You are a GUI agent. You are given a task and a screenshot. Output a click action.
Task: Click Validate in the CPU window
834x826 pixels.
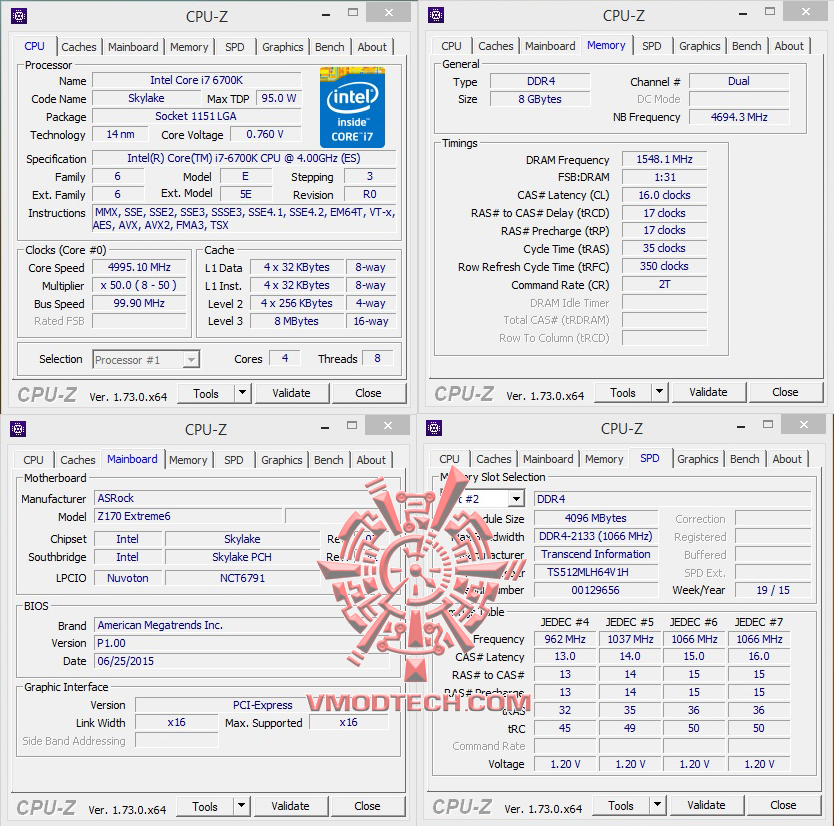tap(291, 393)
